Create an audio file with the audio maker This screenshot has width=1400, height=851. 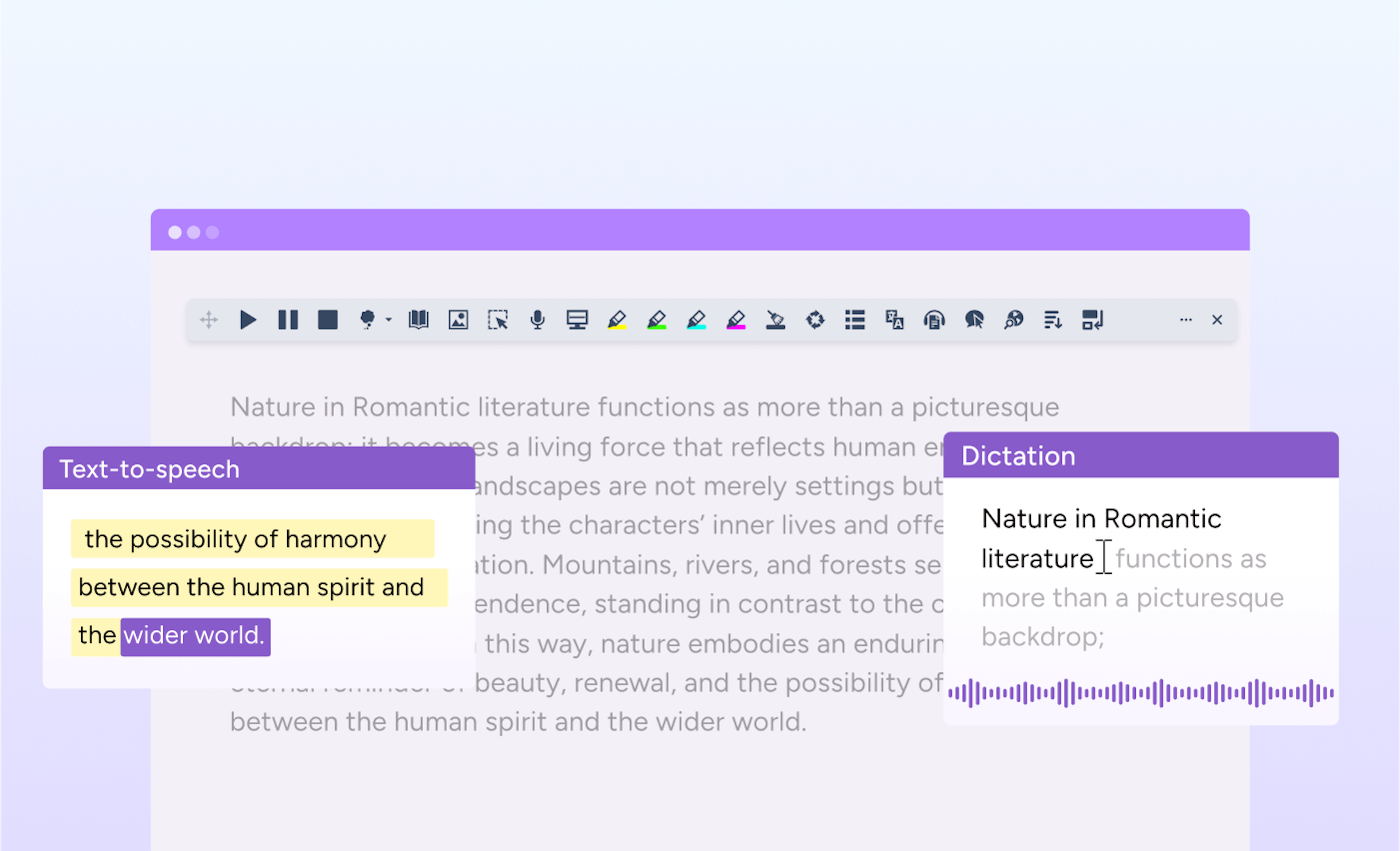point(935,320)
